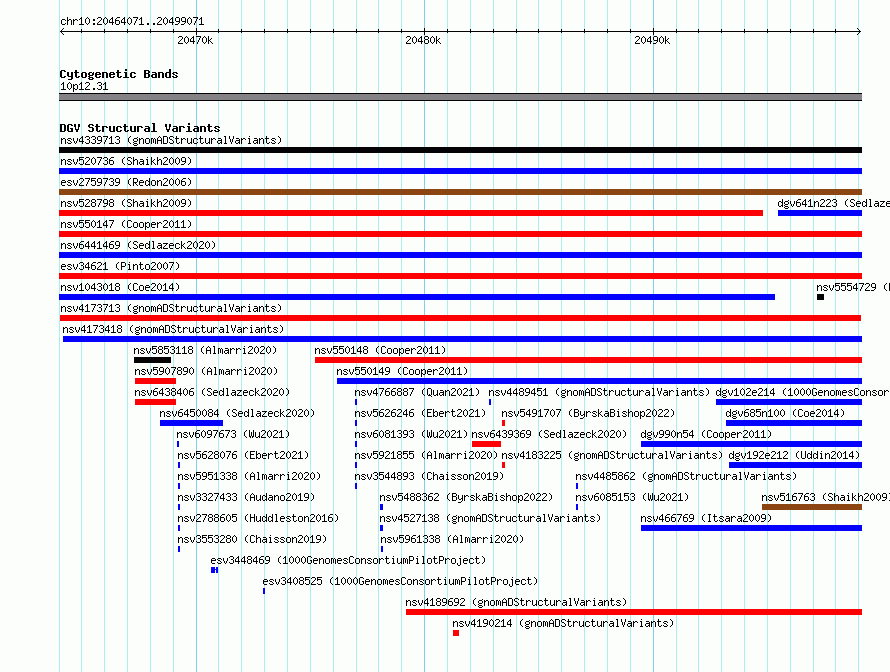Click the brown esv2759739 (Redon2006) variant bar
Screen dimensions: 890x672
click(460, 192)
